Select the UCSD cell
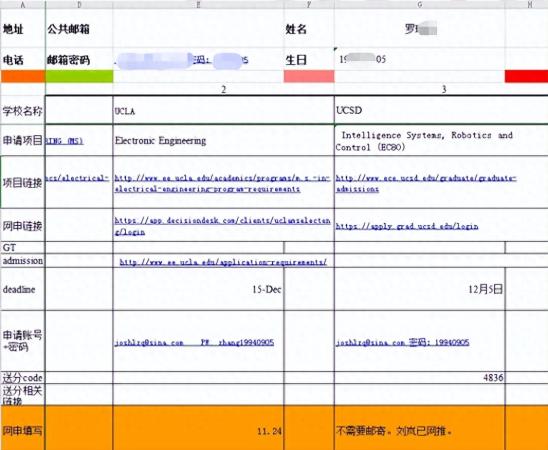The width and height of the screenshot is (548, 450). [x=441, y=110]
